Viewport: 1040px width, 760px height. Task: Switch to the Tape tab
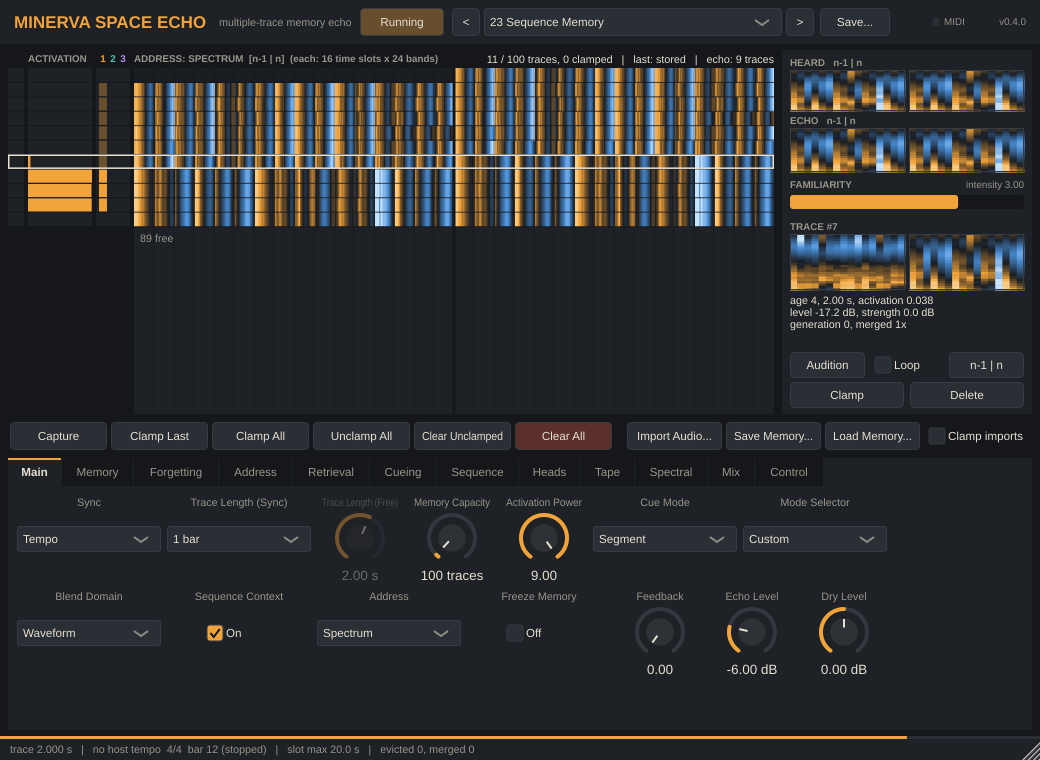pos(607,472)
